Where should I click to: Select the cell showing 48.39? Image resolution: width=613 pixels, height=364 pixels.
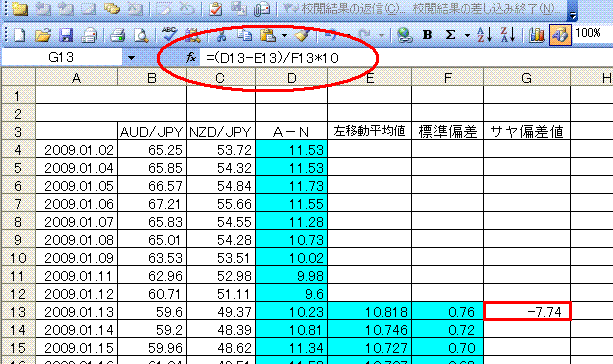[221, 330]
